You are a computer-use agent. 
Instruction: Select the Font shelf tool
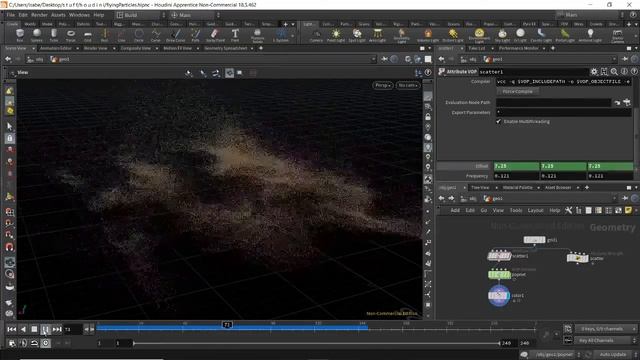pos(235,35)
